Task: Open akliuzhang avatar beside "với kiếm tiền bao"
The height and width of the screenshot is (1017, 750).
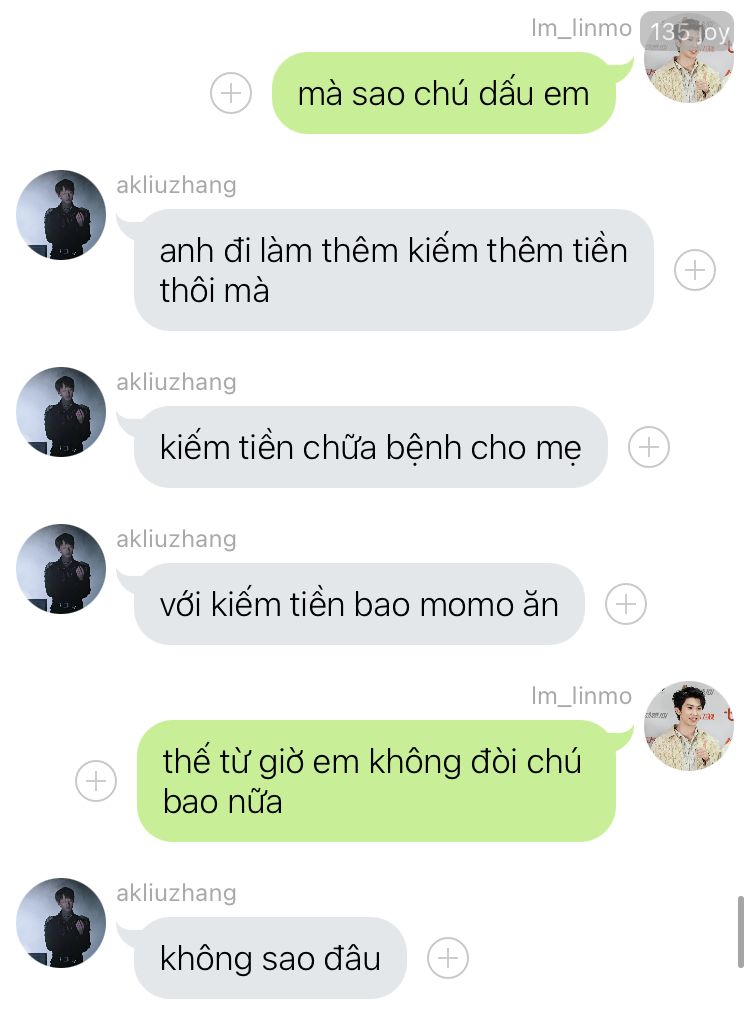Action: click(61, 569)
